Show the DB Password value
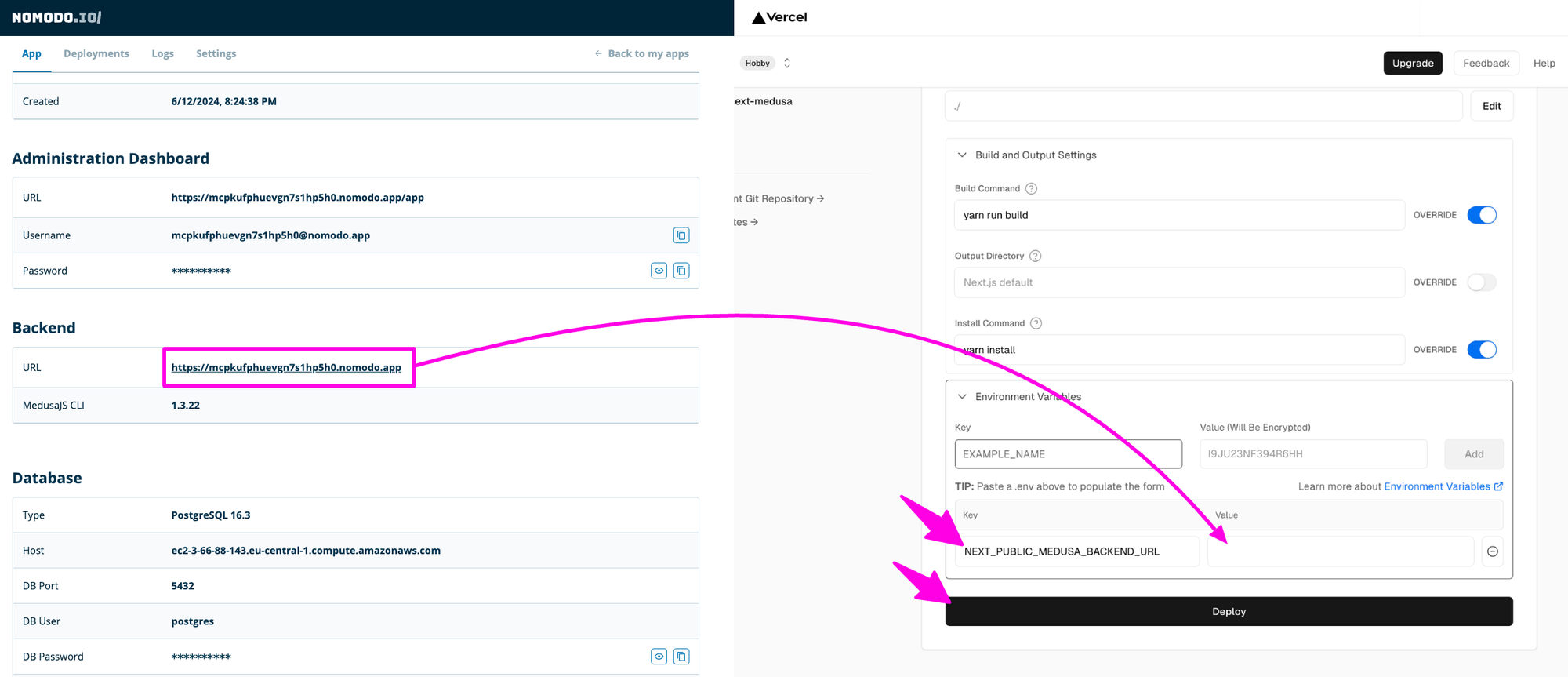This screenshot has height=677, width=1568. [x=659, y=657]
